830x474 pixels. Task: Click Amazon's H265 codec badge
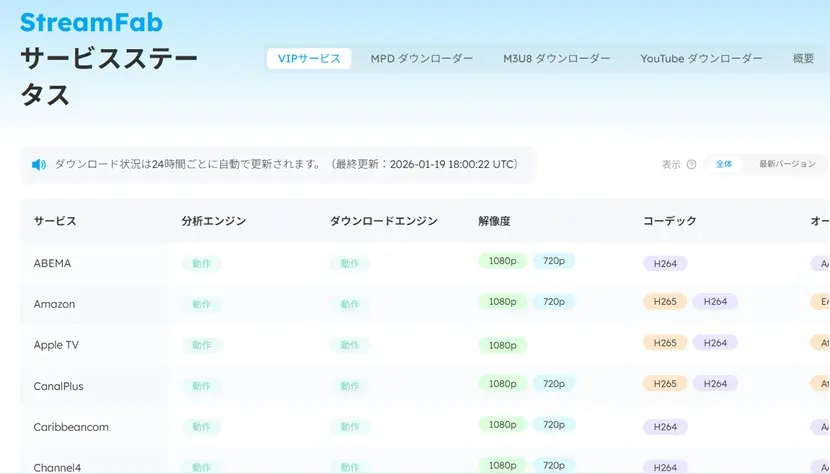pyautogui.click(x=665, y=301)
